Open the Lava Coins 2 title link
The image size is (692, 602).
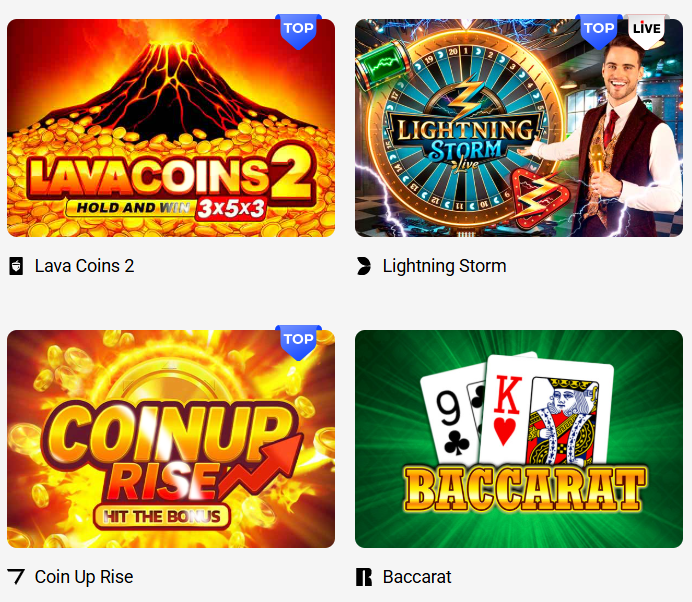pyautogui.click(x=84, y=266)
